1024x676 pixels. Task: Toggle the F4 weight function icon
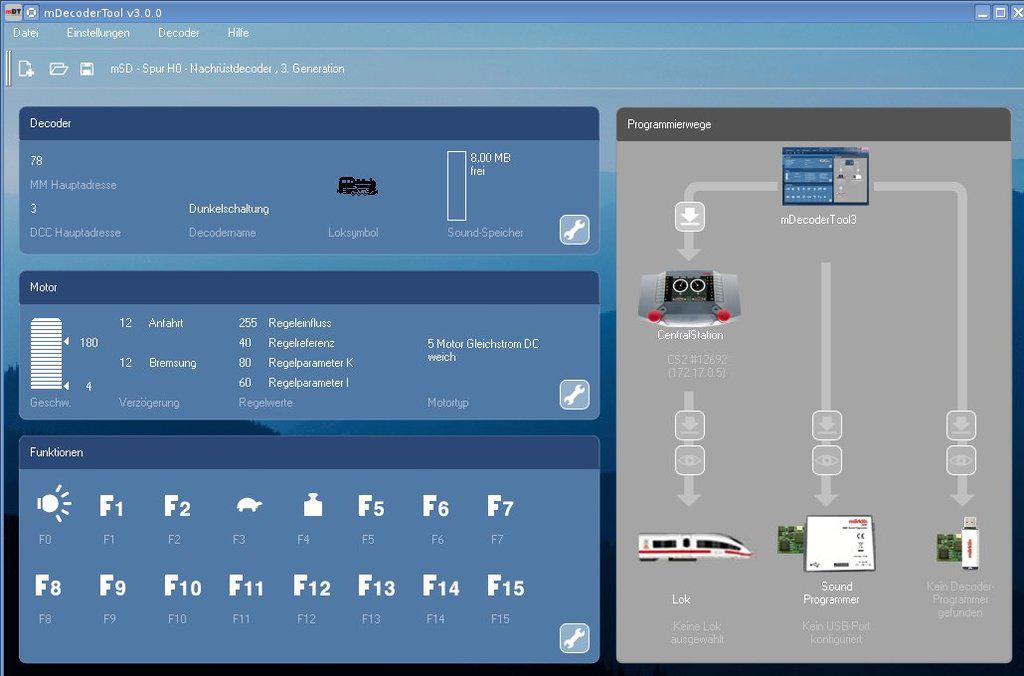click(x=312, y=505)
